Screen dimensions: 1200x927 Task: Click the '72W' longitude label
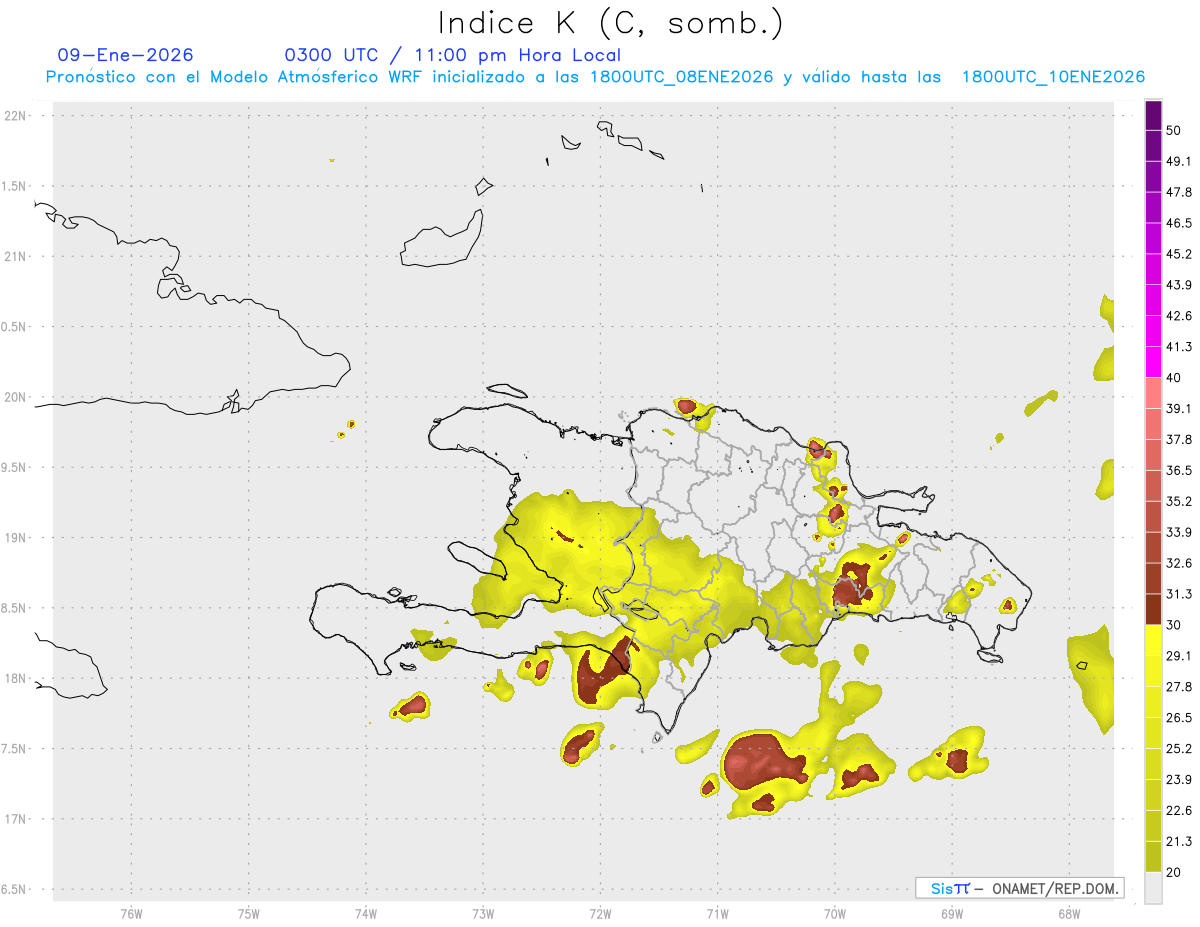pos(600,913)
